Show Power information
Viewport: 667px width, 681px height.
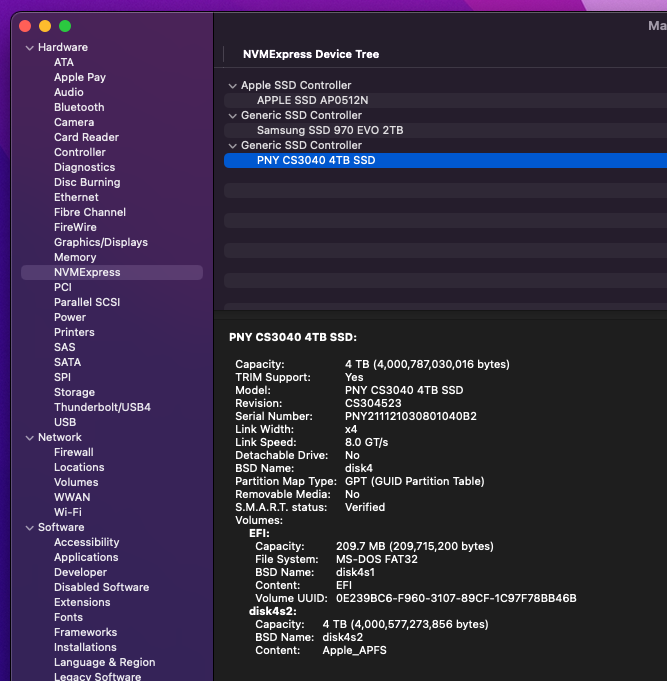coord(70,317)
